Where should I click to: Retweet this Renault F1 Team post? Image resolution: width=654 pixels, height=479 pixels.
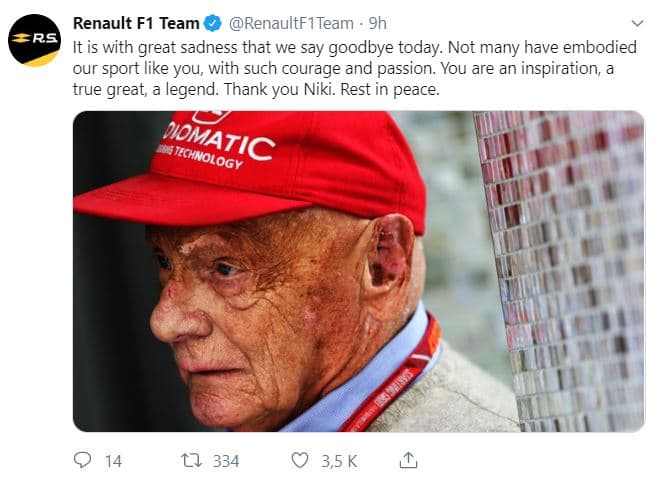coord(190,460)
